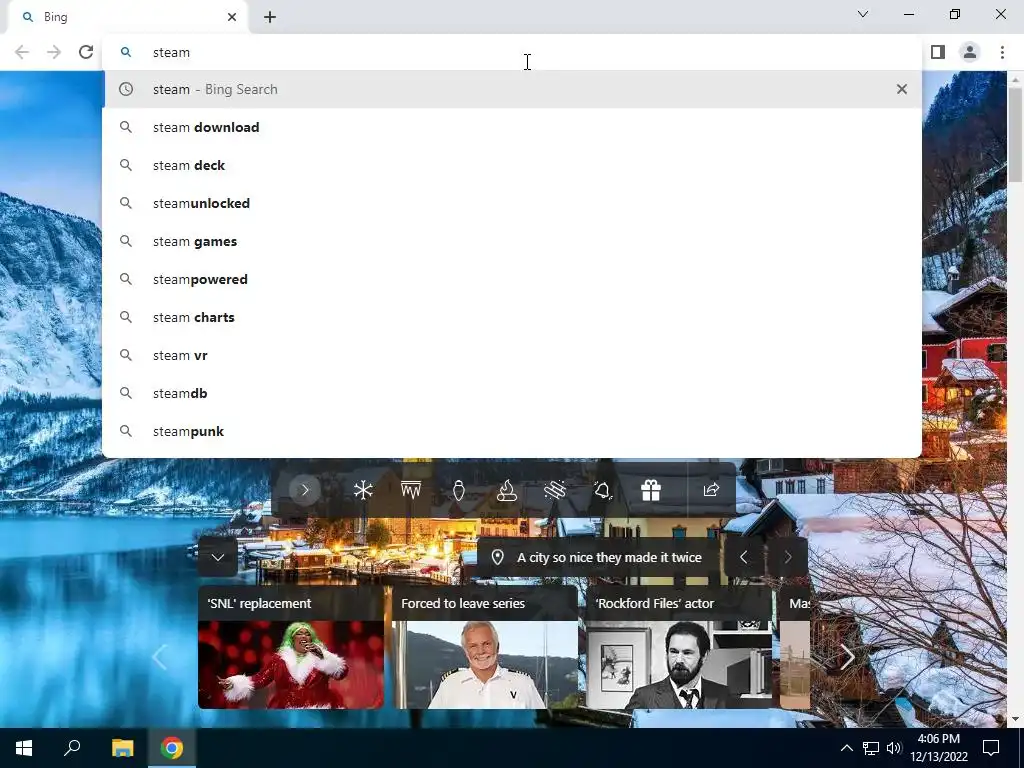
Task: Click the light bulb ornament icon
Action: (x=458, y=490)
